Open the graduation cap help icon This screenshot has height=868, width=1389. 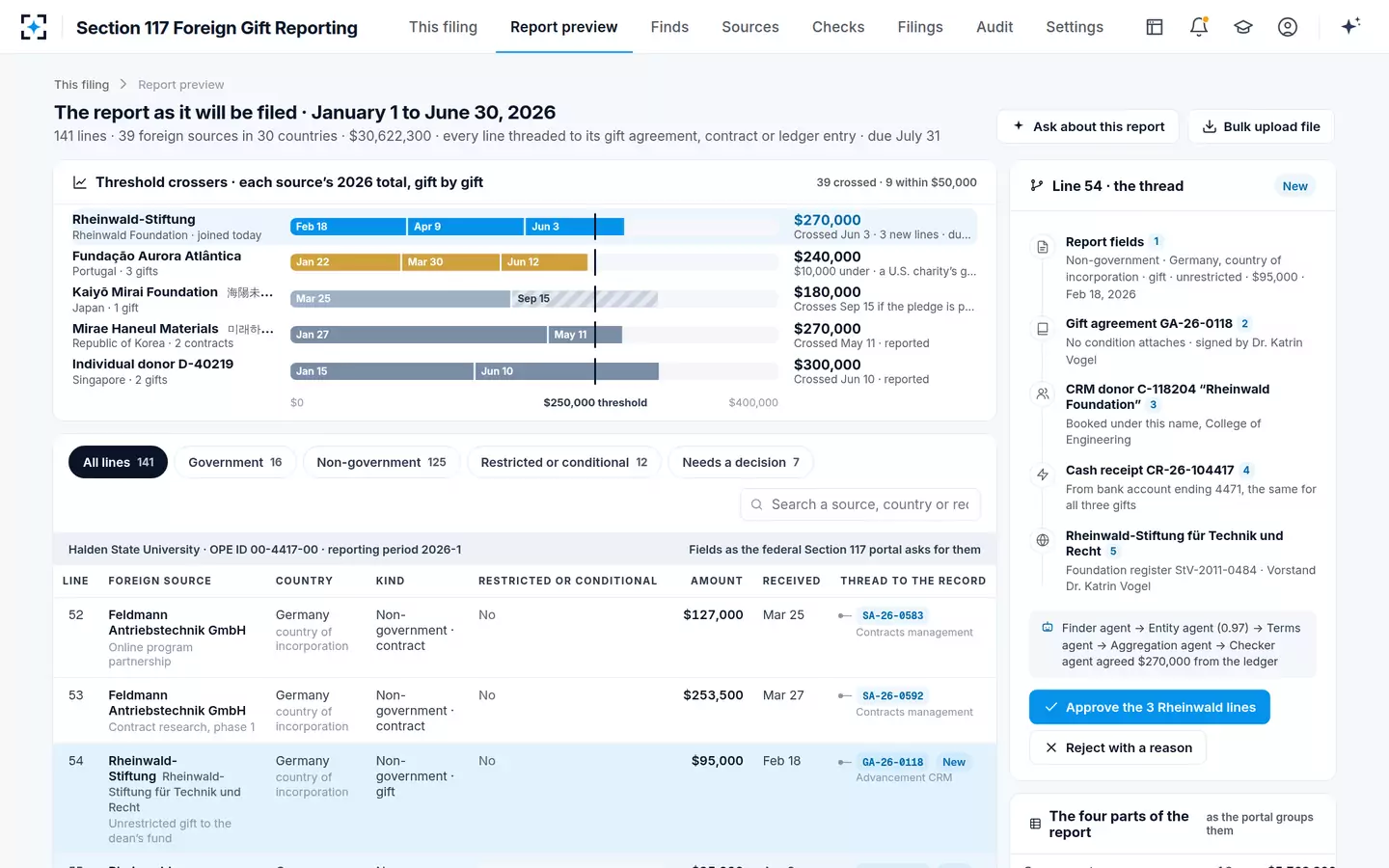[1243, 27]
